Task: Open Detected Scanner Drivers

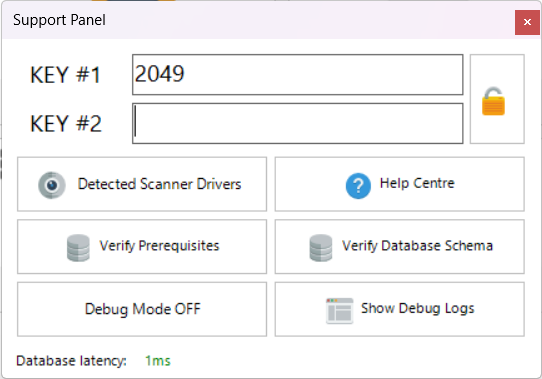Action: pos(142,184)
